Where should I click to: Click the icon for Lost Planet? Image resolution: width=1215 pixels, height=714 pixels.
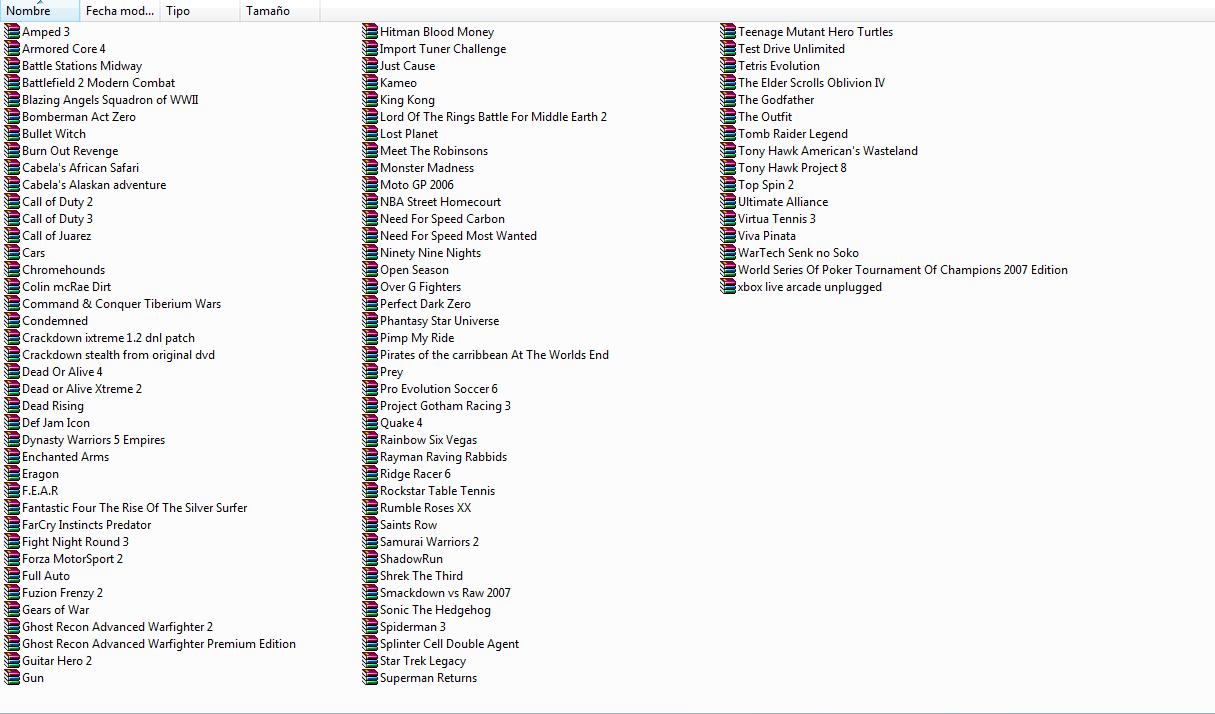point(370,134)
